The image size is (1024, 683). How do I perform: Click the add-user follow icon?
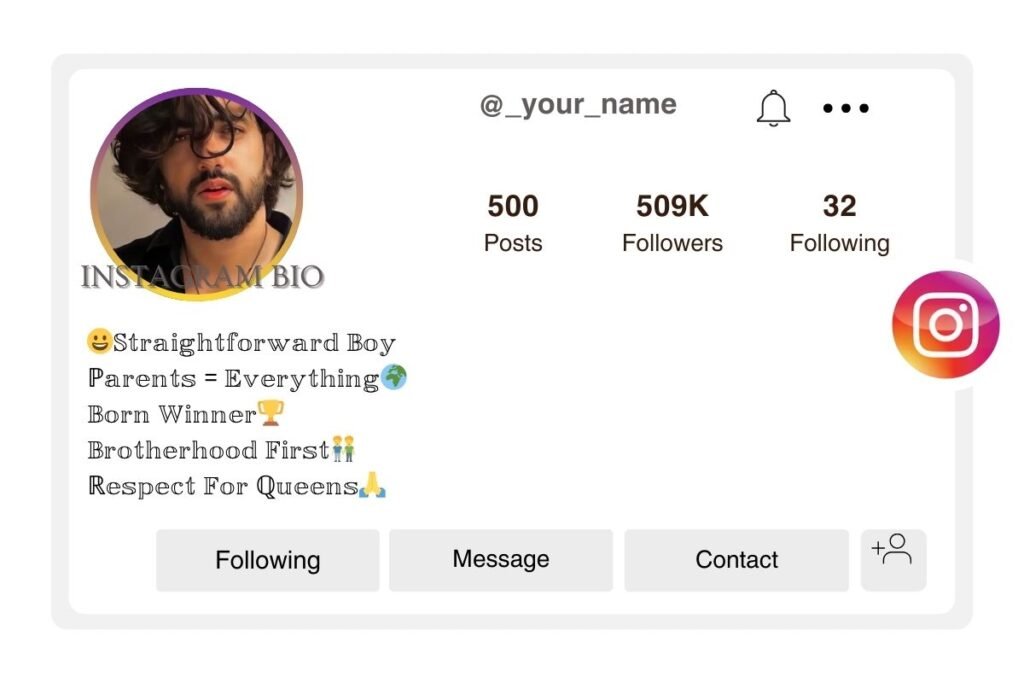pyautogui.click(x=893, y=559)
